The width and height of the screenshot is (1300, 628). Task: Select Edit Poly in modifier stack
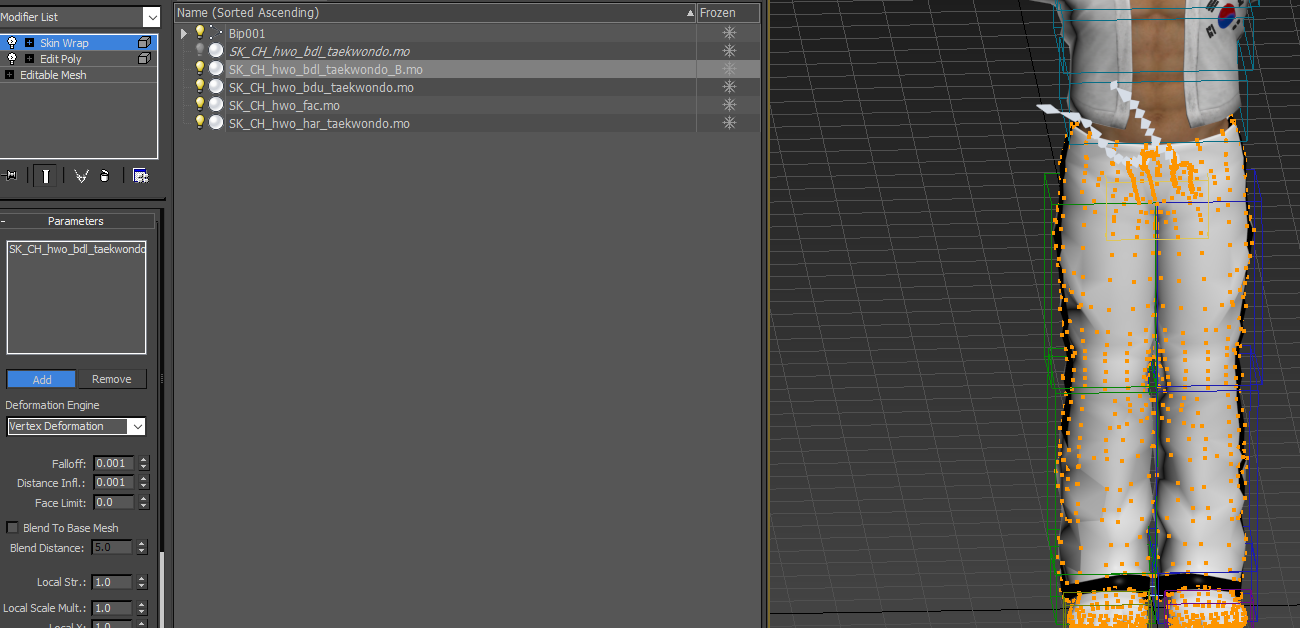point(61,59)
